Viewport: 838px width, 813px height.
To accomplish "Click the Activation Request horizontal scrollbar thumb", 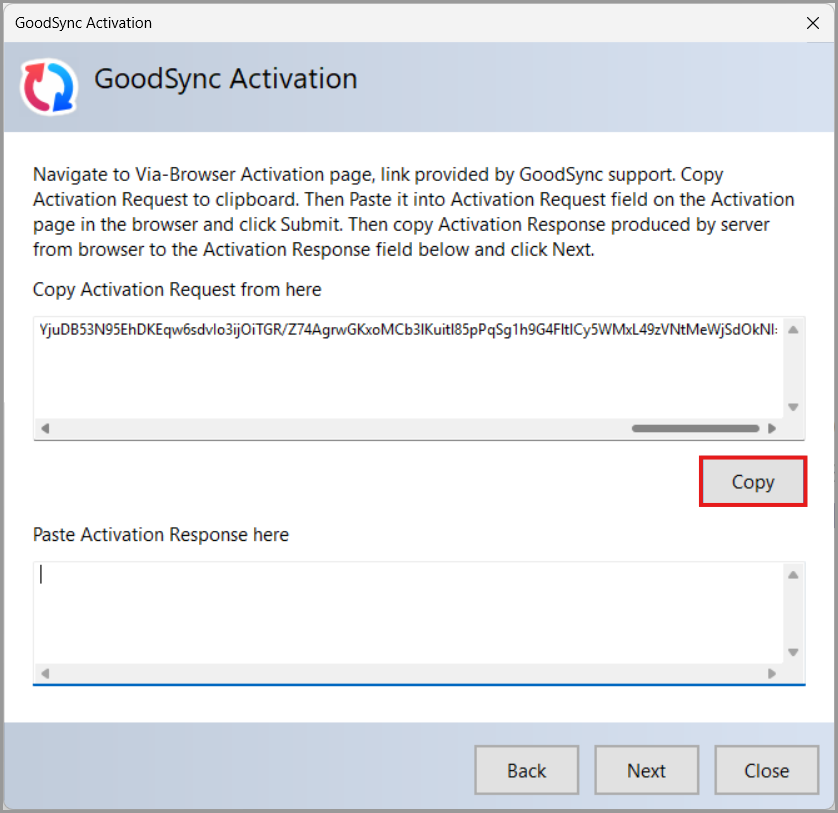I will pyautogui.click(x=695, y=428).
